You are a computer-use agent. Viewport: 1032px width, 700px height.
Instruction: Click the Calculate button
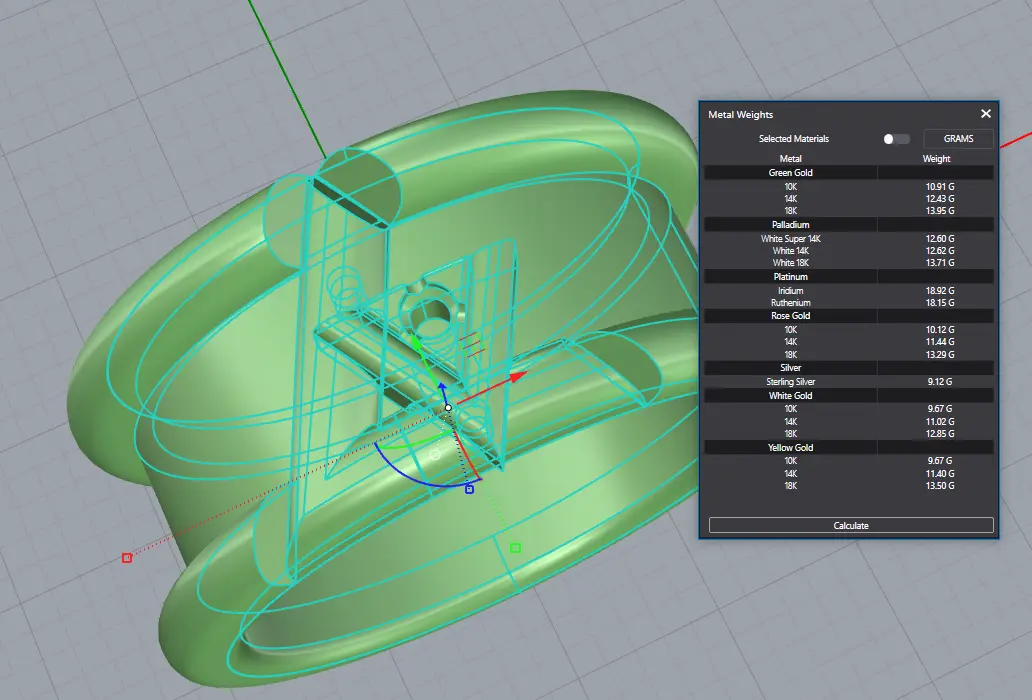851,525
